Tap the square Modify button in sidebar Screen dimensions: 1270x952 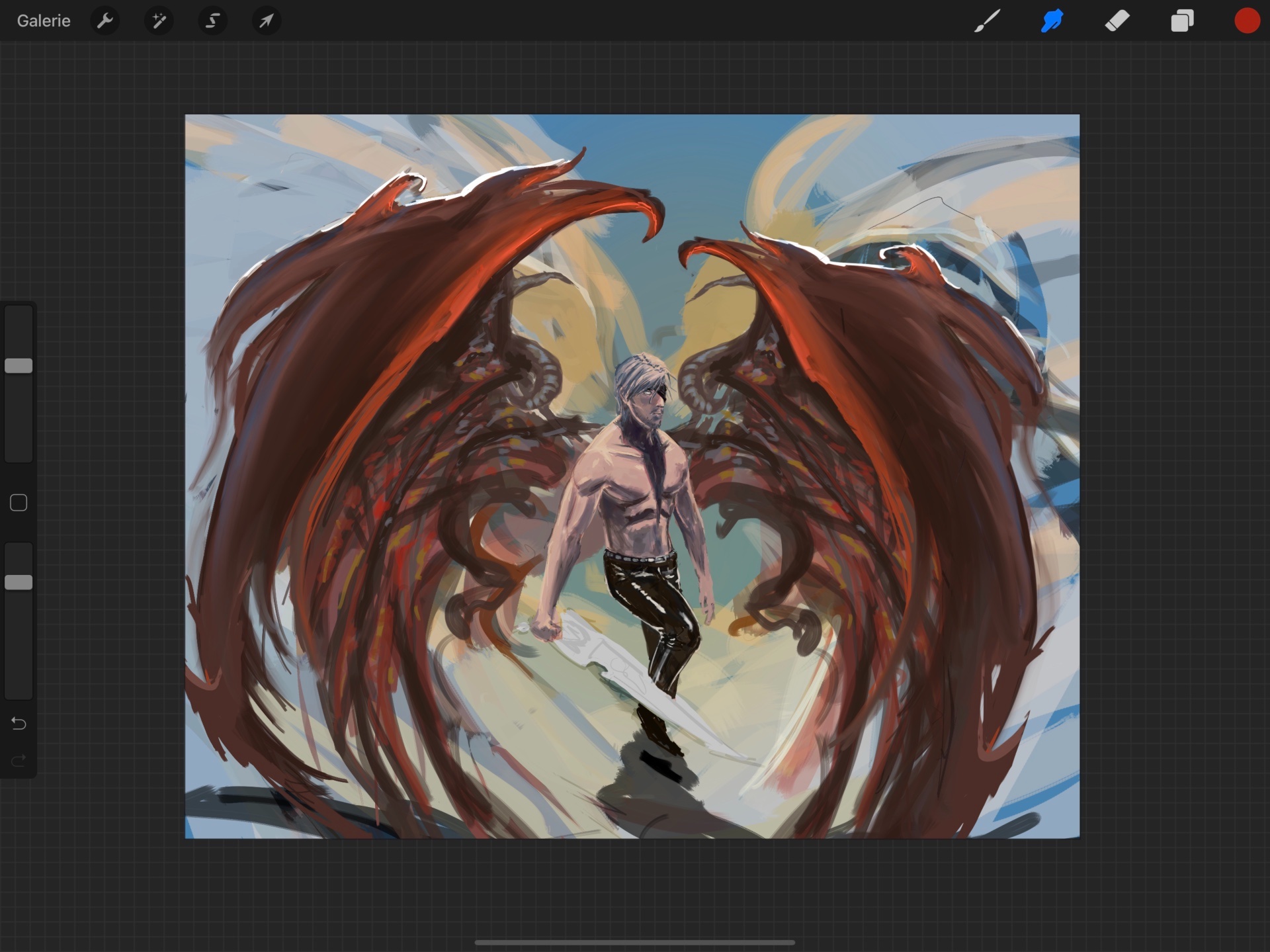19,503
